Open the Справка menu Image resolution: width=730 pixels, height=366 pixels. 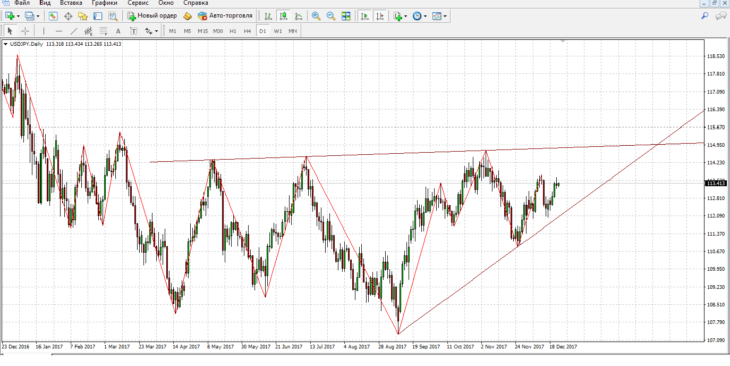click(x=196, y=3)
